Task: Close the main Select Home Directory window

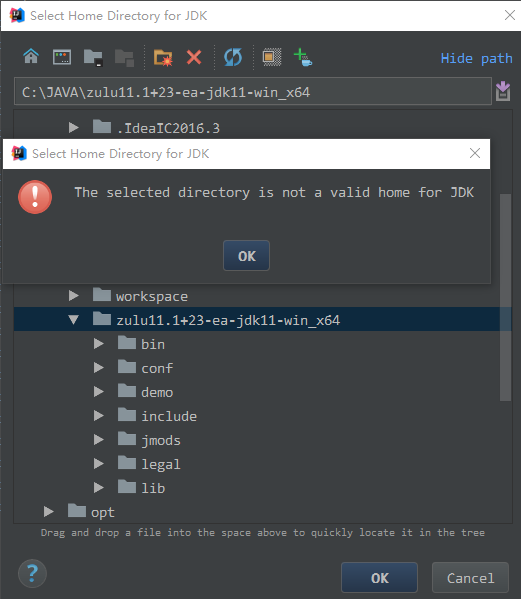Action: (510, 15)
